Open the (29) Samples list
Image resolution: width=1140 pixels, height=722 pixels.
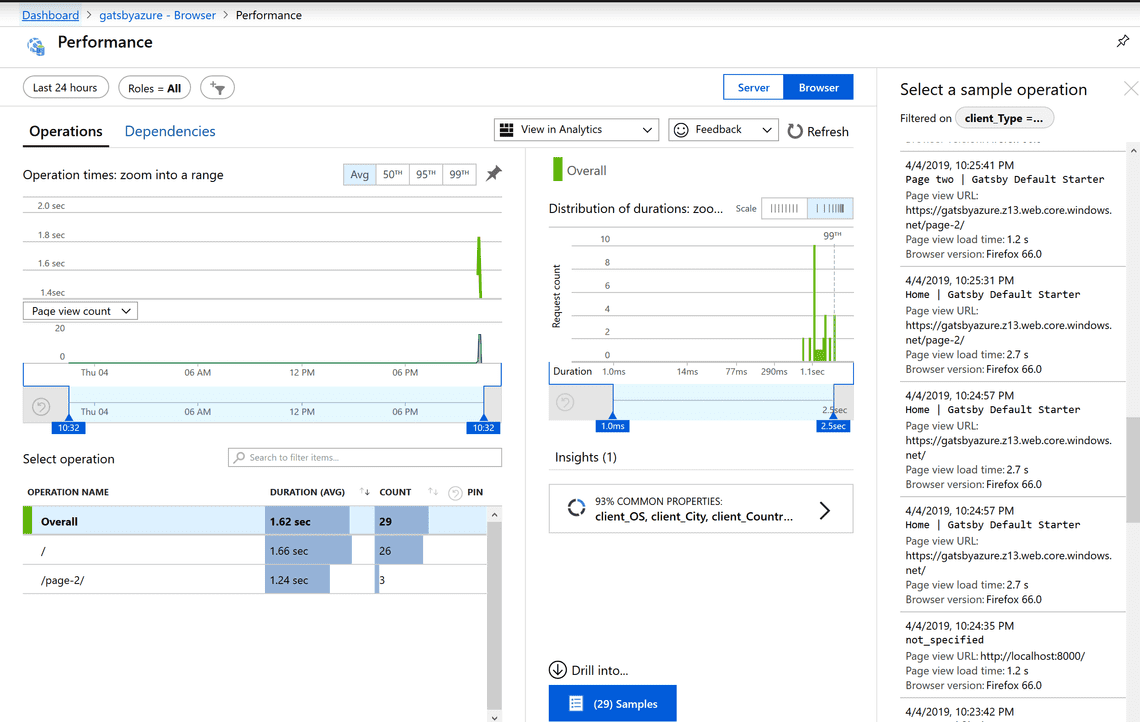[612, 703]
